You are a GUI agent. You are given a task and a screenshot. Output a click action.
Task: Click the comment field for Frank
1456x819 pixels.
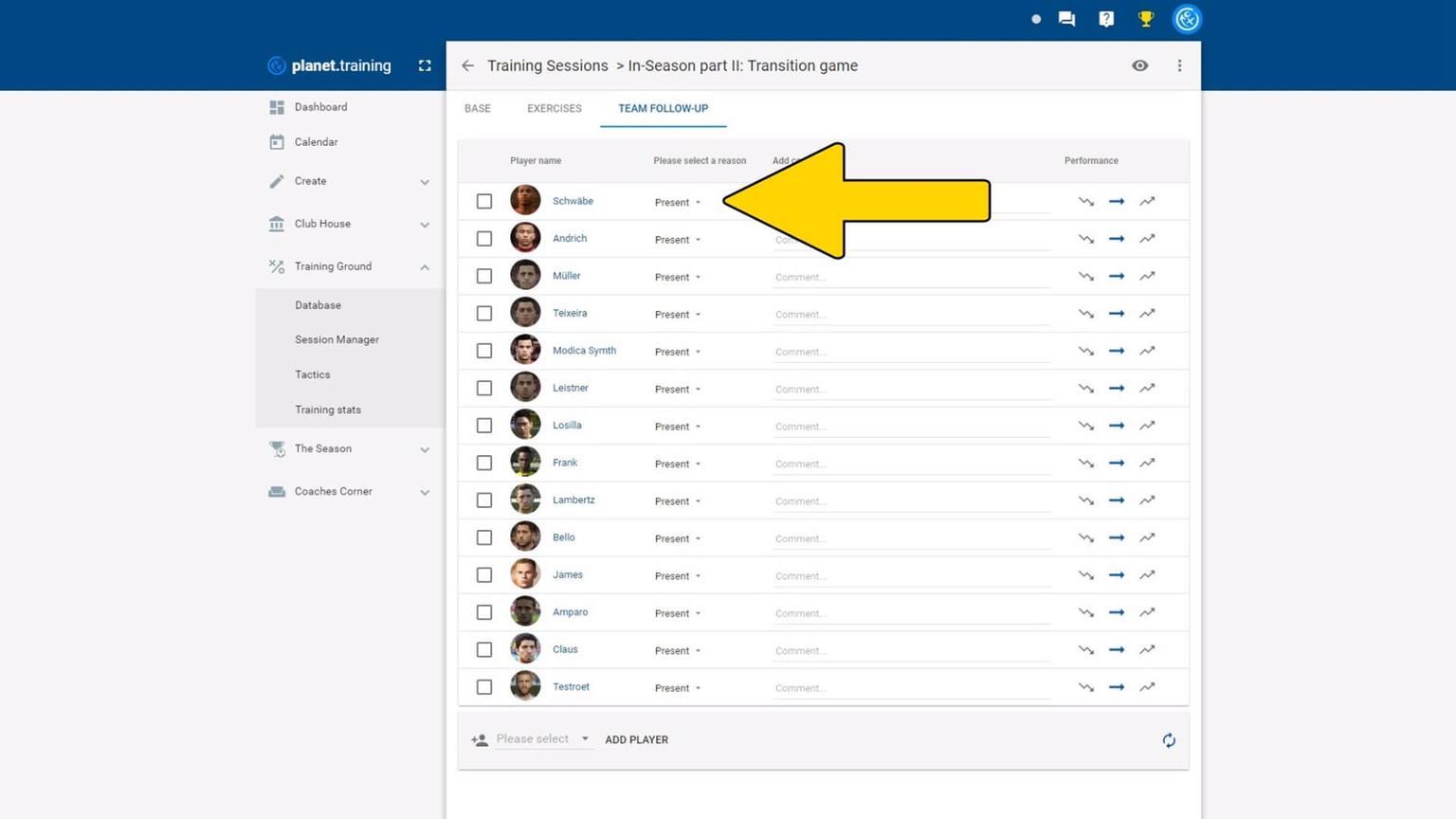(910, 464)
